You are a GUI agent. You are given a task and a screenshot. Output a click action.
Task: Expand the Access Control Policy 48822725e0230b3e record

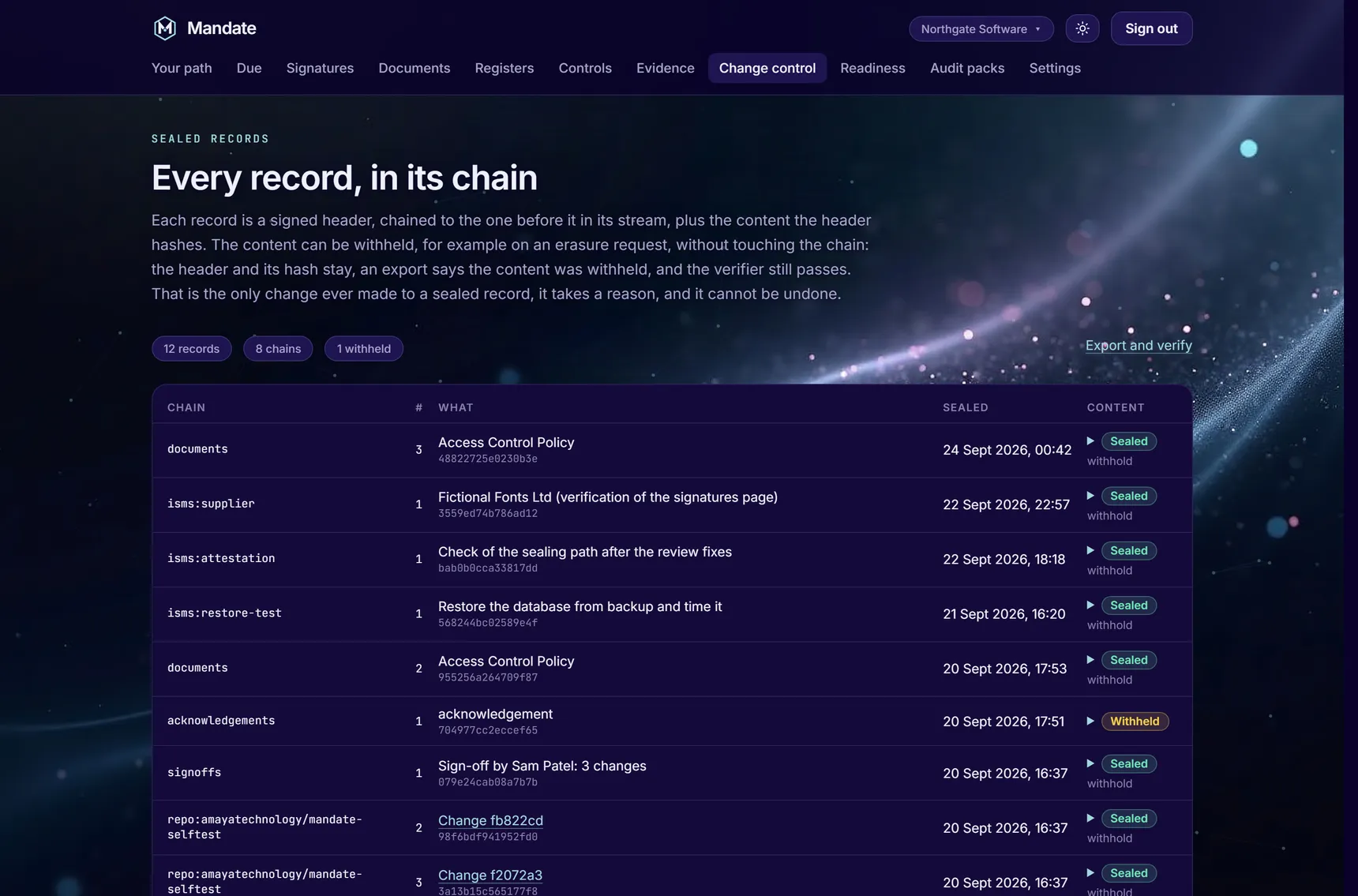pyautogui.click(x=1090, y=441)
